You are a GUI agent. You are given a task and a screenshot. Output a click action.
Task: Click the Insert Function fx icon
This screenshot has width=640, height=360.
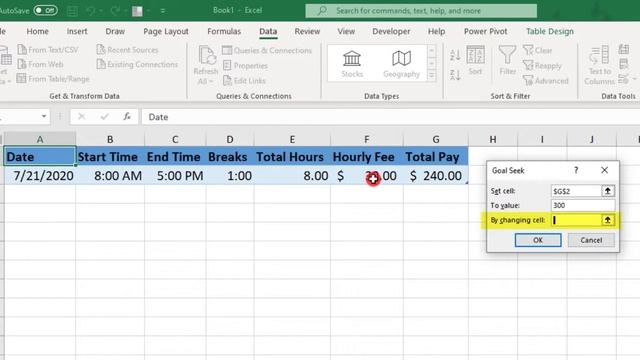click(x=127, y=117)
